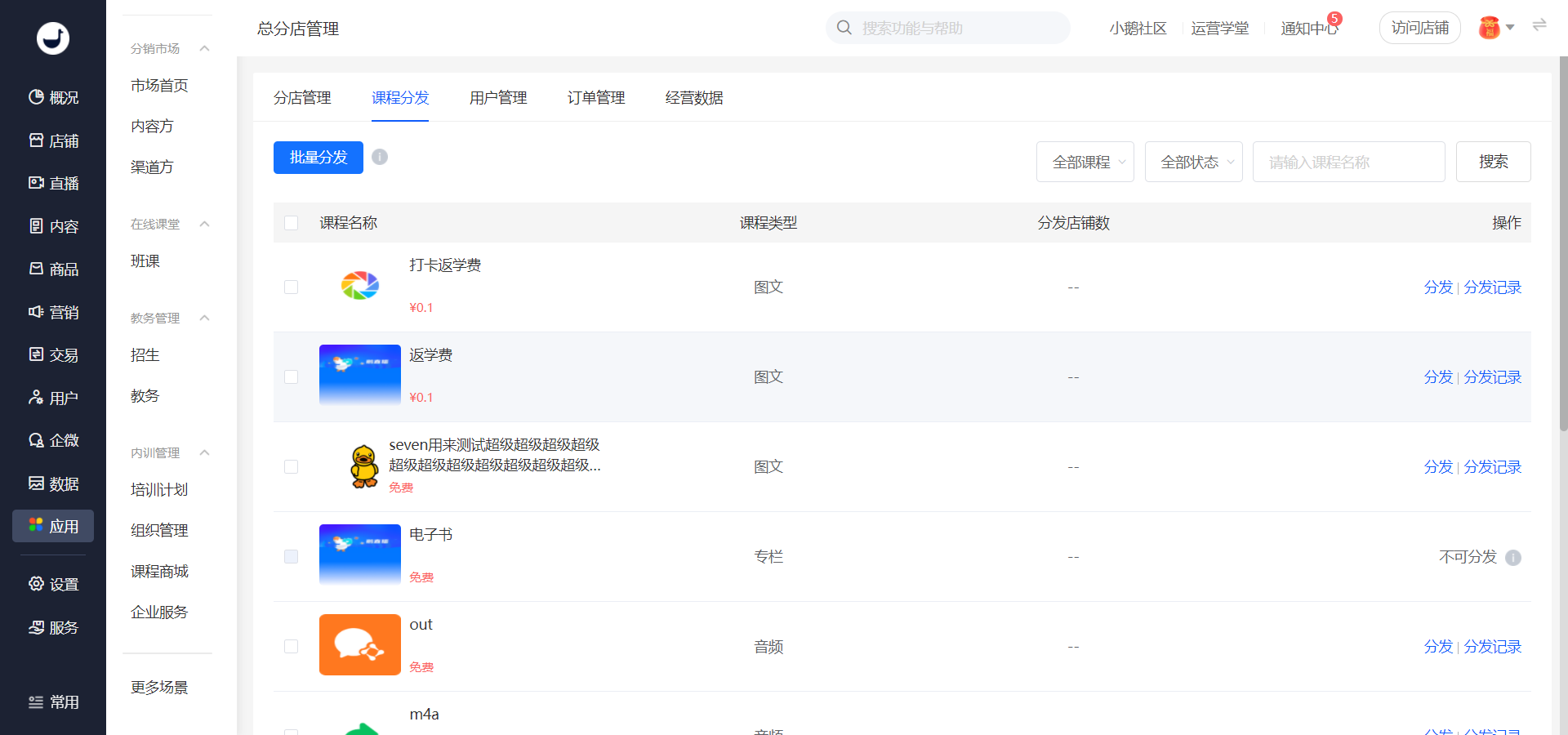Focus the 请输入课程名称 course name field
This screenshot has height=735, width=1568.
tap(1349, 162)
